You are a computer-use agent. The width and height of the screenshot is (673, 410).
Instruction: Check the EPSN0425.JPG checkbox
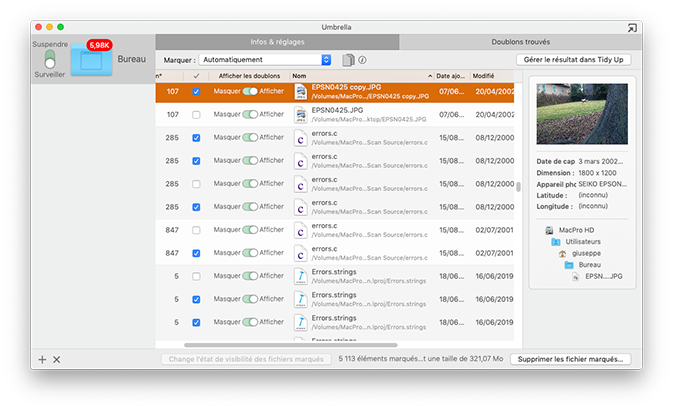pos(196,115)
